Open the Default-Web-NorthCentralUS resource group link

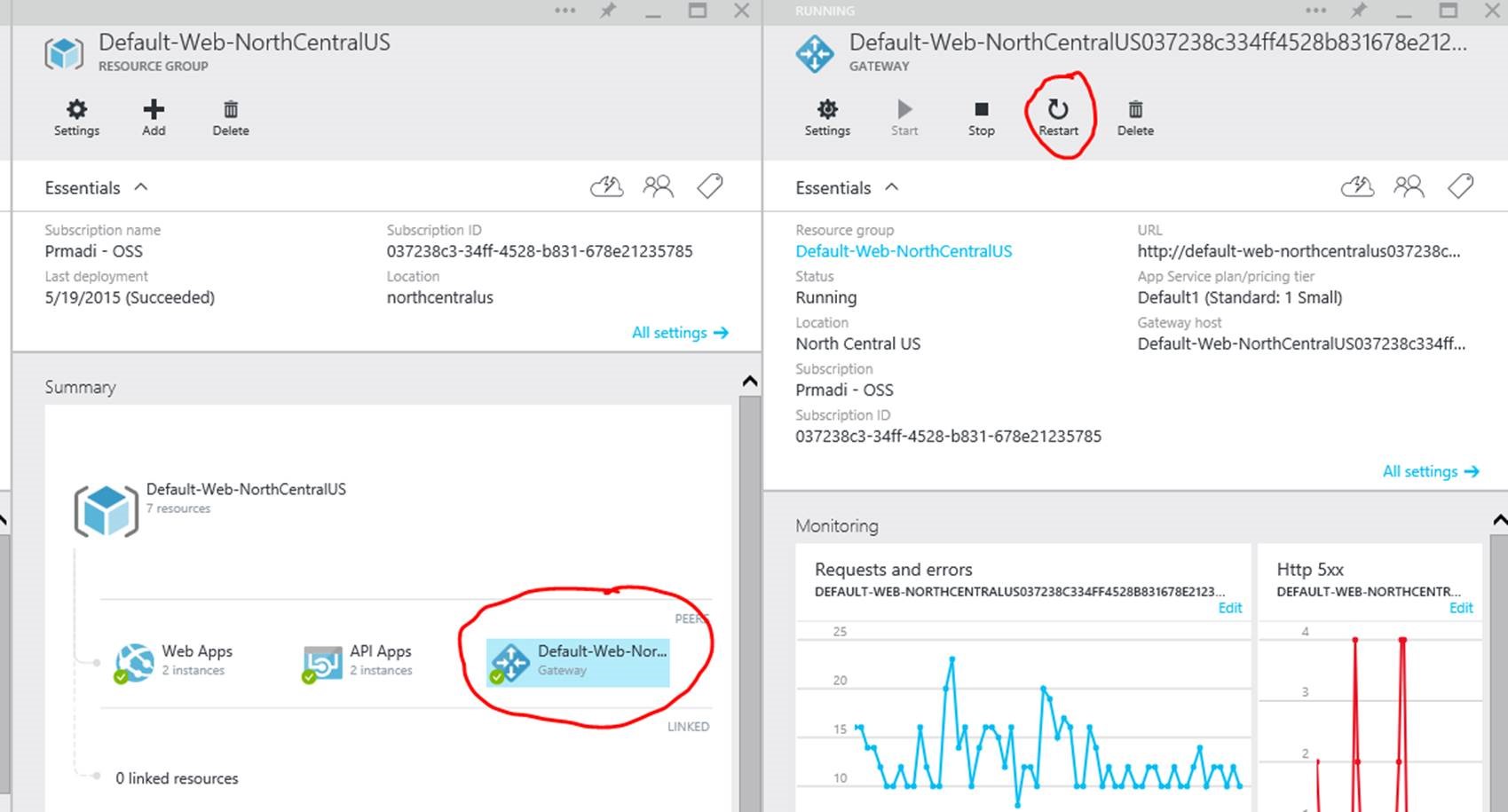click(x=904, y=251)
